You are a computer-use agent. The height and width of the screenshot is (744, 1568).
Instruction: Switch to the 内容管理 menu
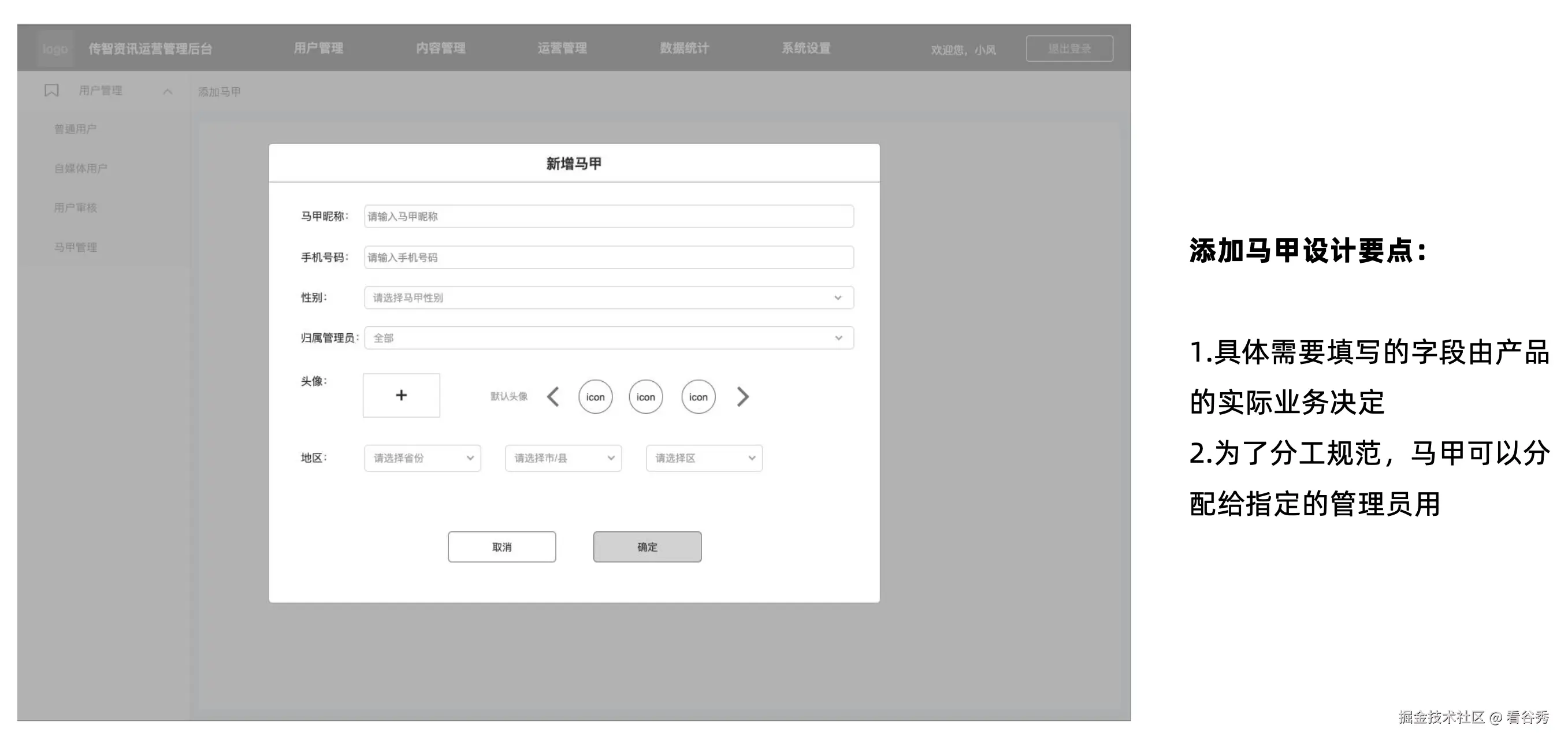441,48
